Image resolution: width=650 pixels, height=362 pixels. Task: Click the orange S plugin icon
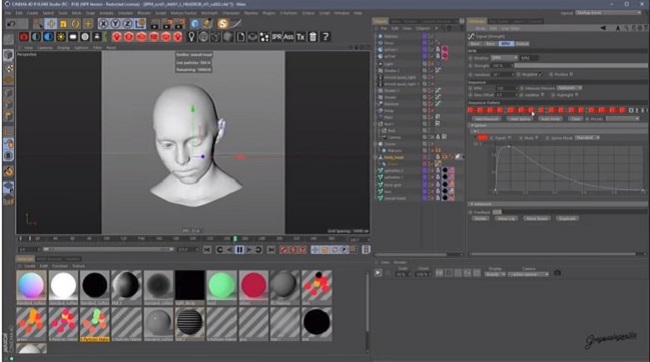(x=223, y=24)
